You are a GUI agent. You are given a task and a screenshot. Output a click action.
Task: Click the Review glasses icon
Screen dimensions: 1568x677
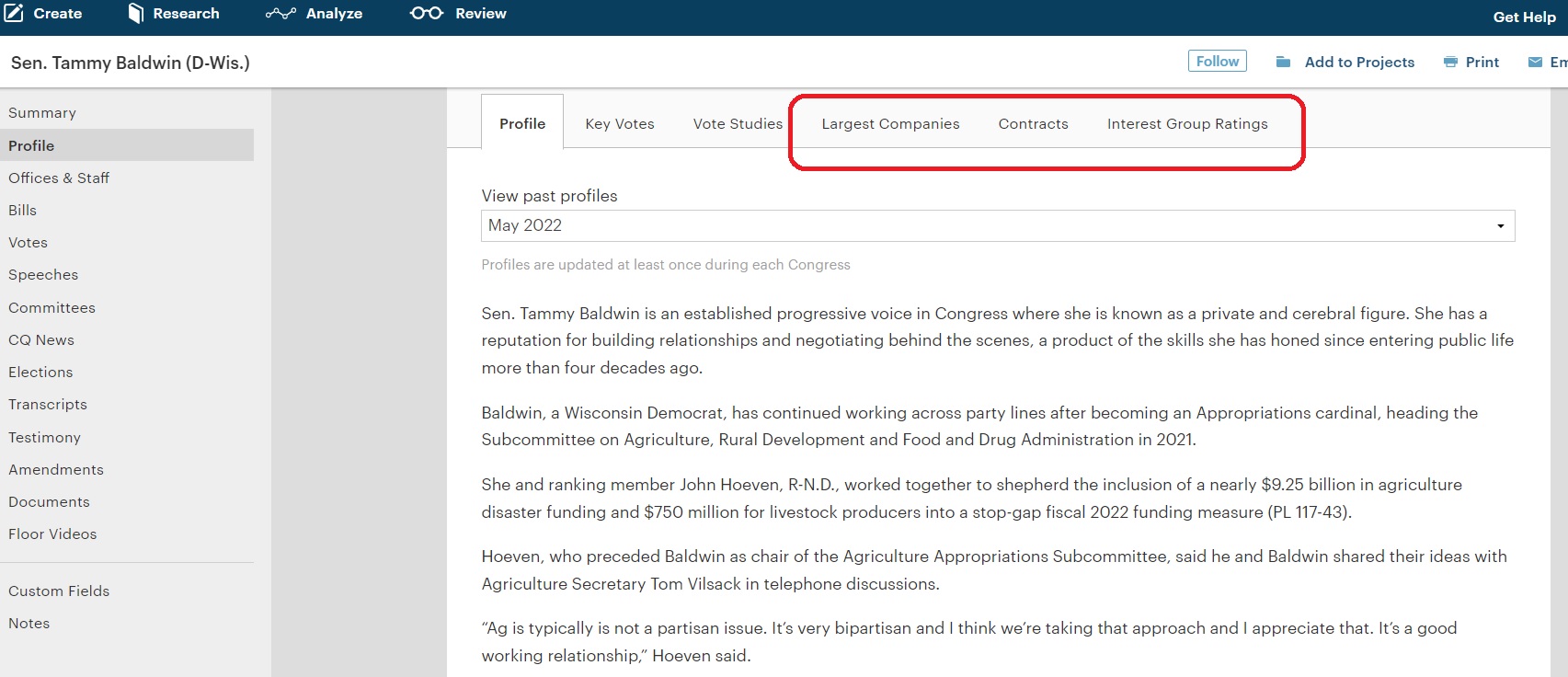pos(426,13)
